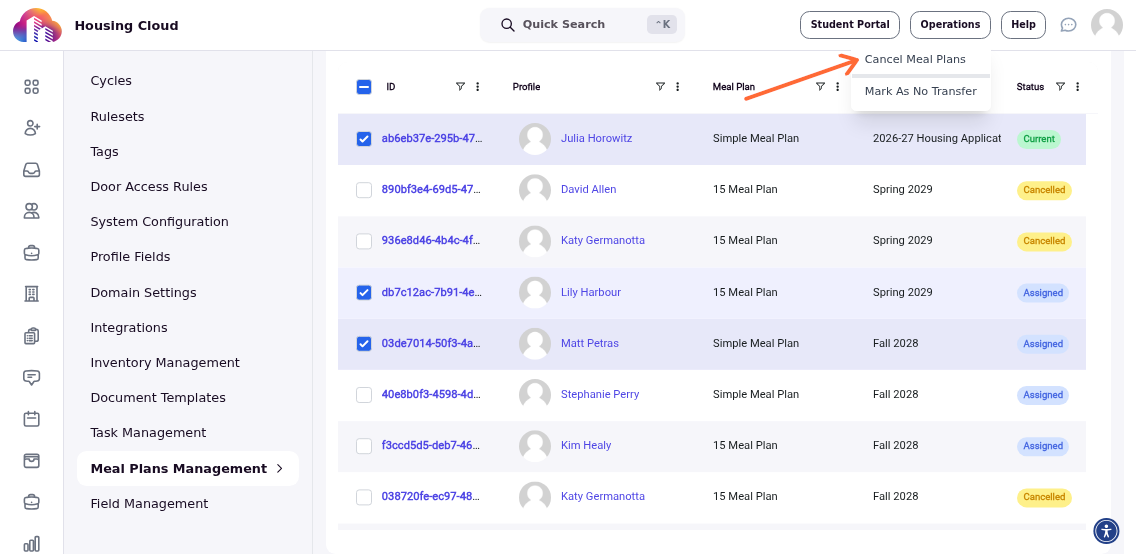This screenshot has height=554, width=1136.
Task: Toggle the select-all checkbox in header
Action: pyautogui.click(x=364, y=87)
